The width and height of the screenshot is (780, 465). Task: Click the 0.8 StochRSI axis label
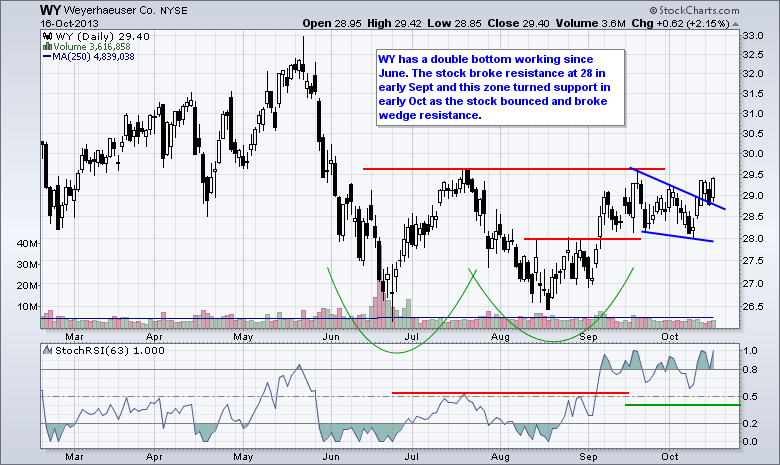(x=751, y=370)
